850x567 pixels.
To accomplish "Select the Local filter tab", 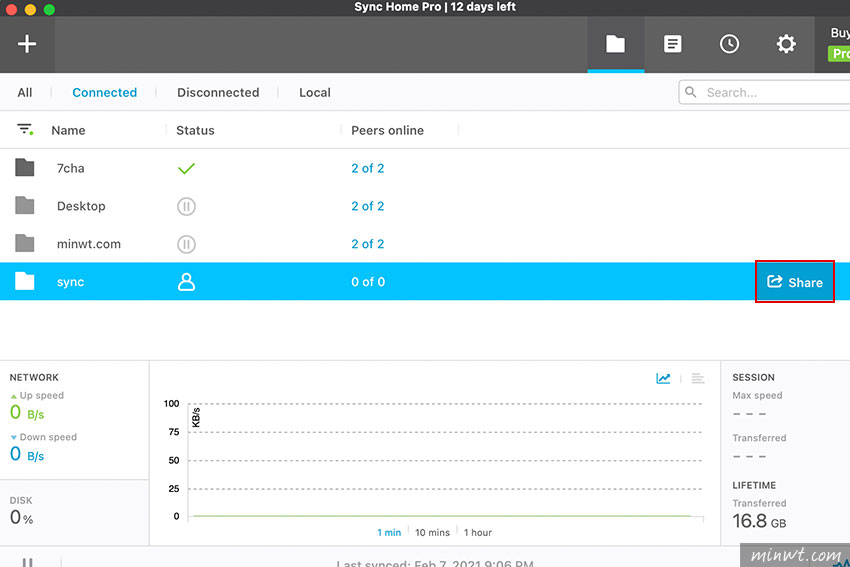I will coord(315,93).
